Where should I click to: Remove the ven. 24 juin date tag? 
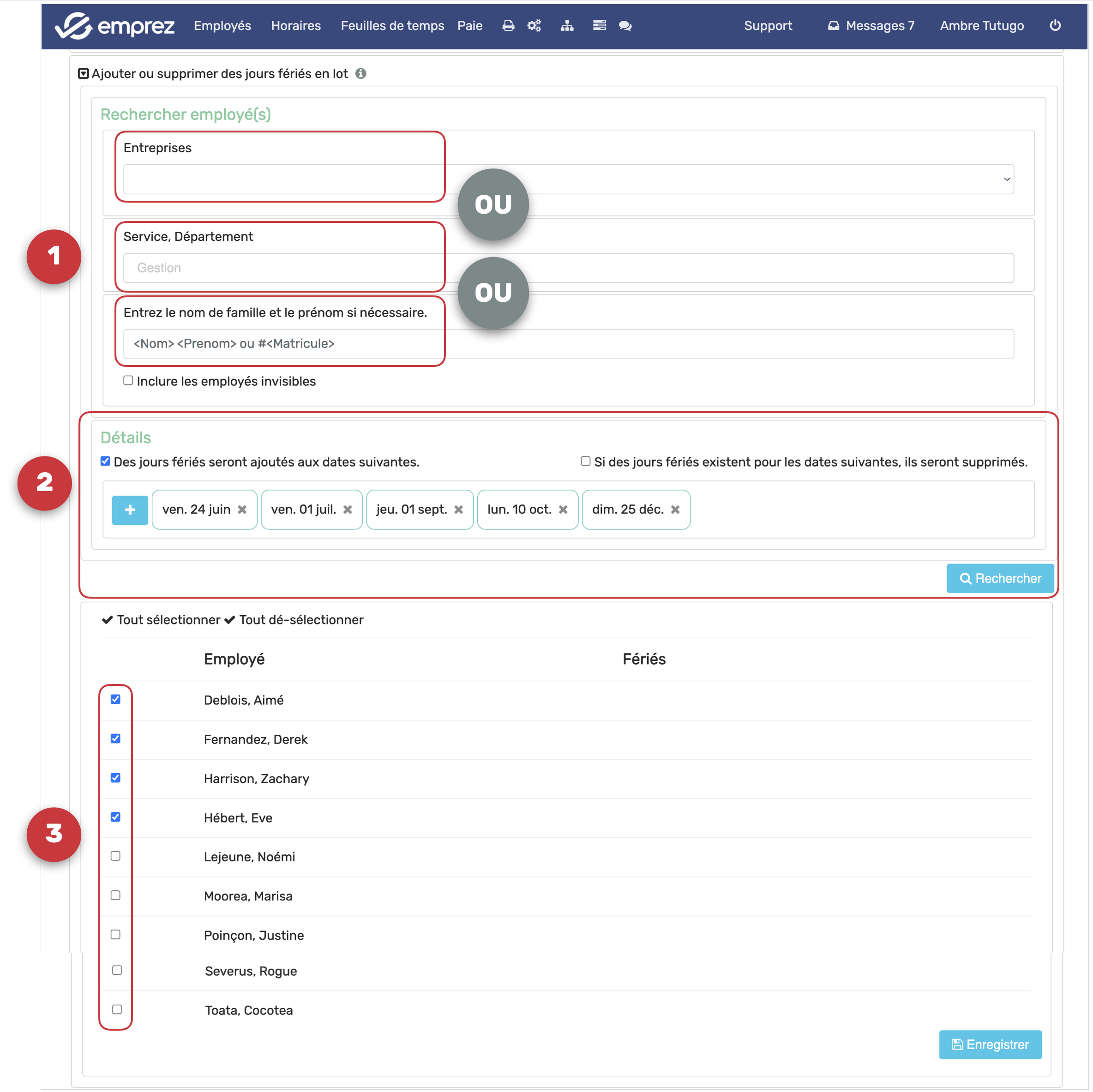pyautogui.click(x=242, y=509)
